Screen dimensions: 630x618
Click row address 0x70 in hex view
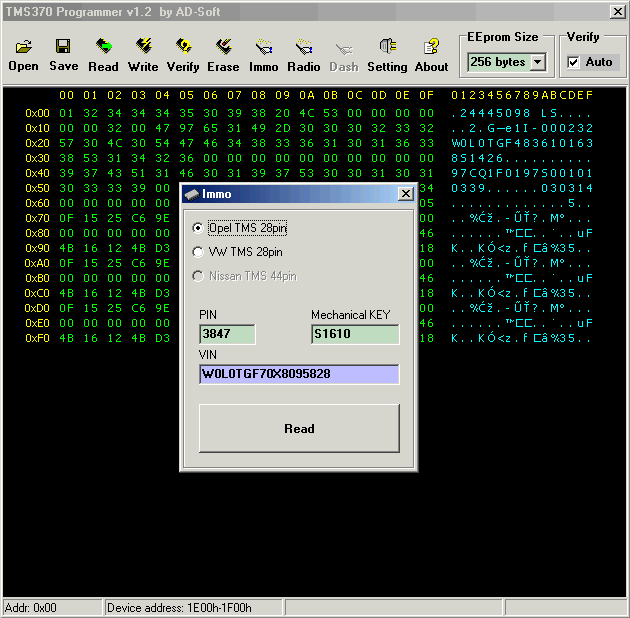coord(37,218)
